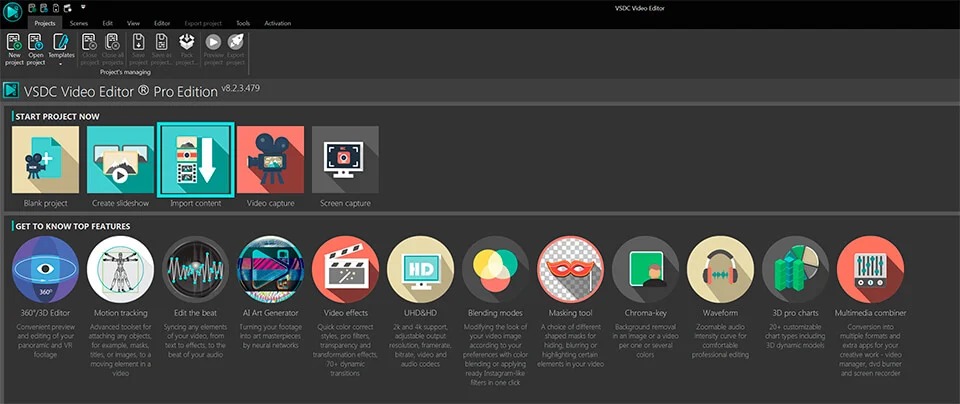Image resolution: width=960 pixels, height=404 pixels.
Task: Switch to the Projects ribbon tab
Action: point(45,23)
